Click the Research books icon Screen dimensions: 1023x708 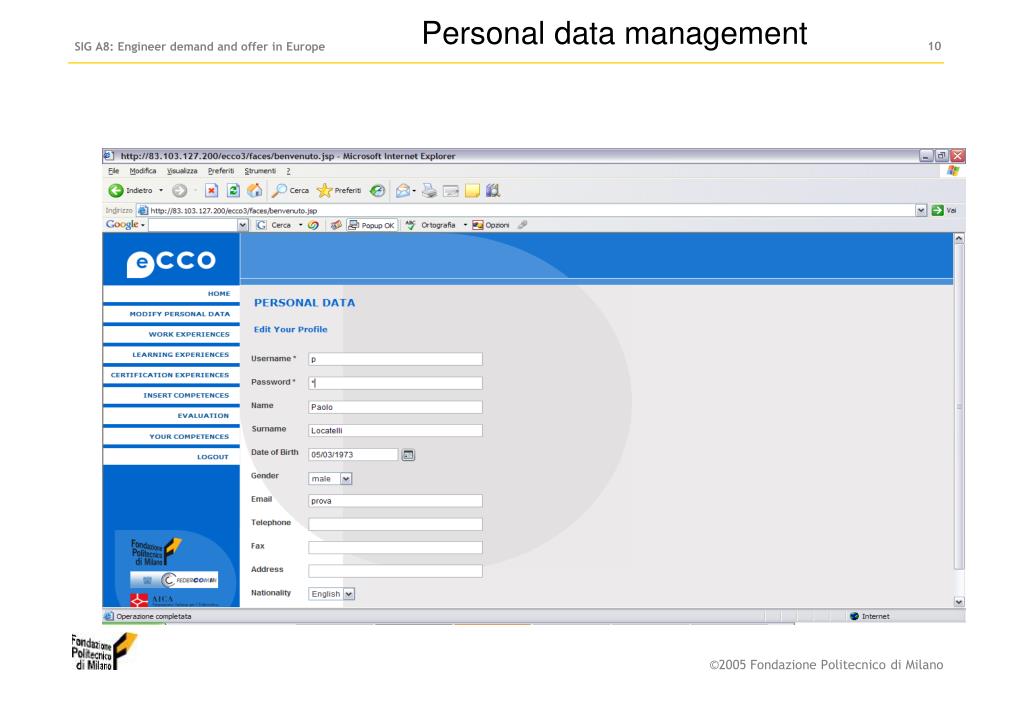pyautogui.click(x=493, y=191)
